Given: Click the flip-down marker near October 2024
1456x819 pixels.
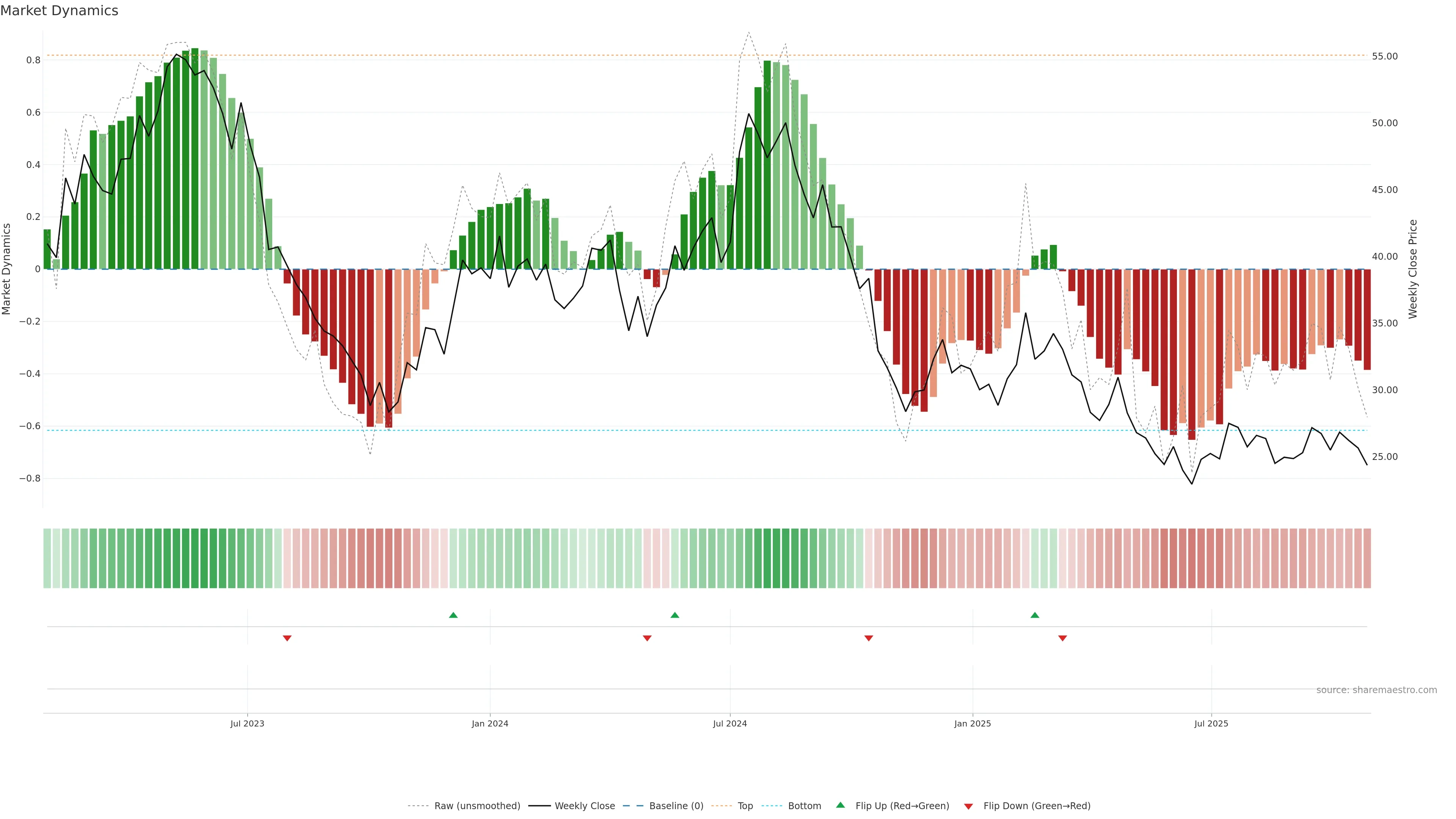Looking at the screenshot, I should (869, 638).
